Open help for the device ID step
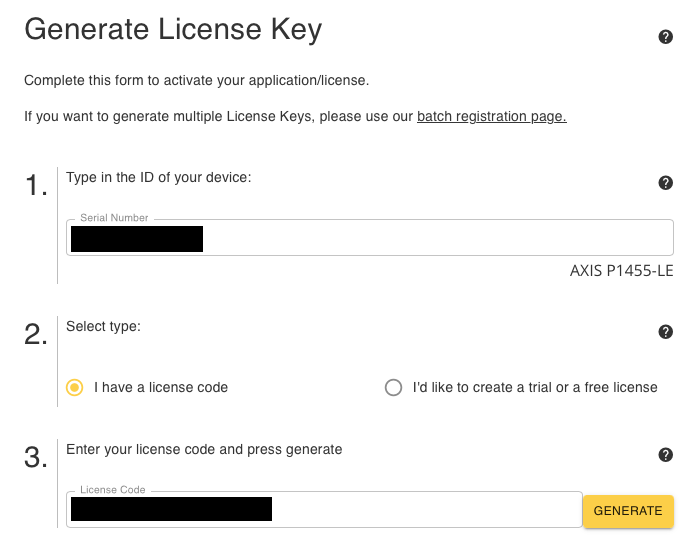This screenshot has height=553, width=693. coord(665,183)
